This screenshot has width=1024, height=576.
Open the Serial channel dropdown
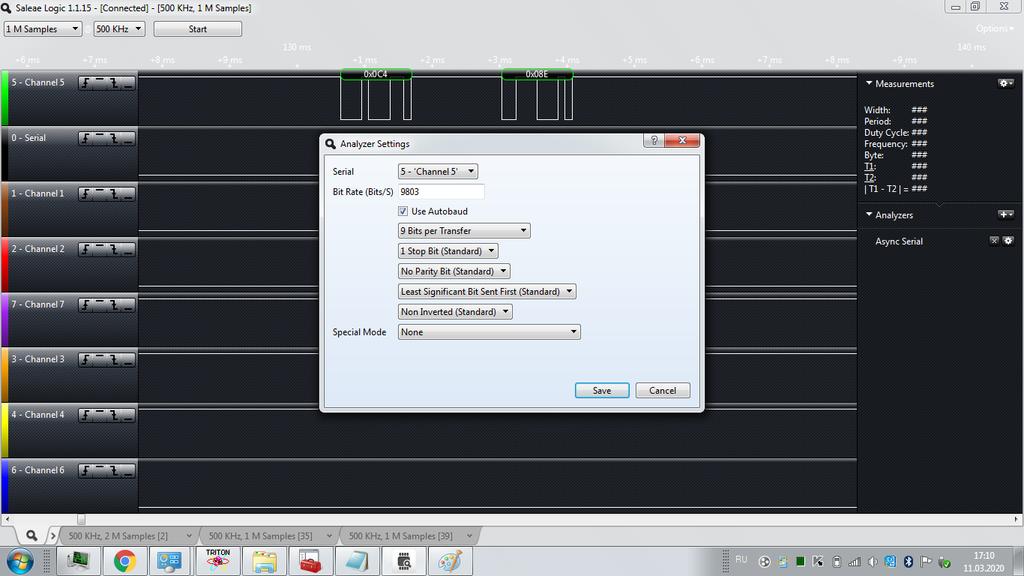click(x=438, y=172)
